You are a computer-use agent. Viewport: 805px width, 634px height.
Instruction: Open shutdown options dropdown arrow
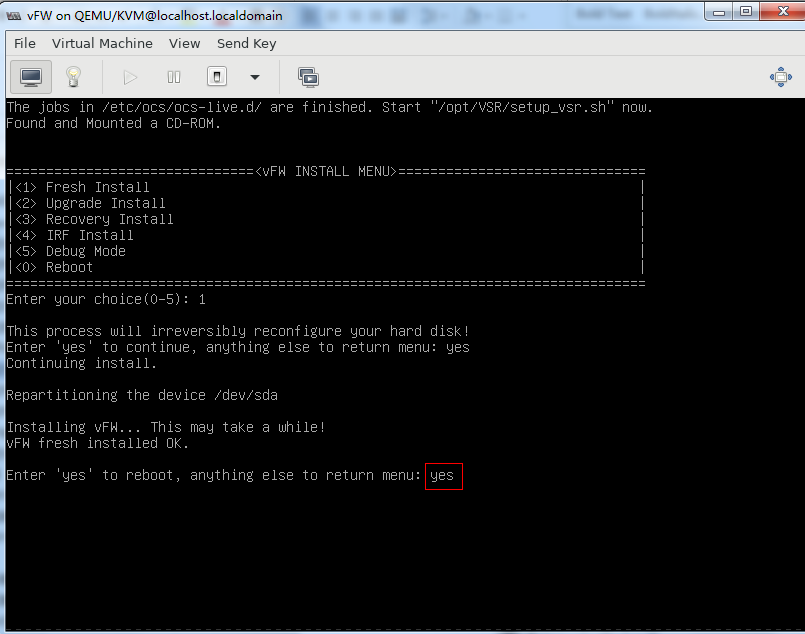(255, 78)
